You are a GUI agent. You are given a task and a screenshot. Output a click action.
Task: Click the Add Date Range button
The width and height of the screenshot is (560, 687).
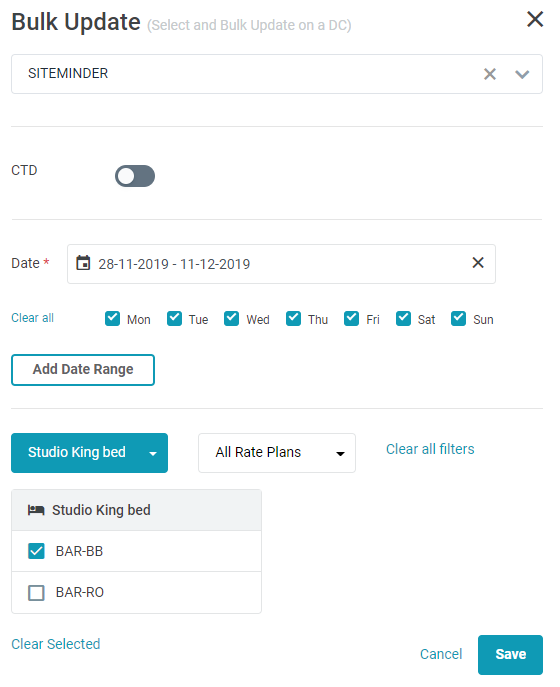pyautogui.click(x=83, y=370)
